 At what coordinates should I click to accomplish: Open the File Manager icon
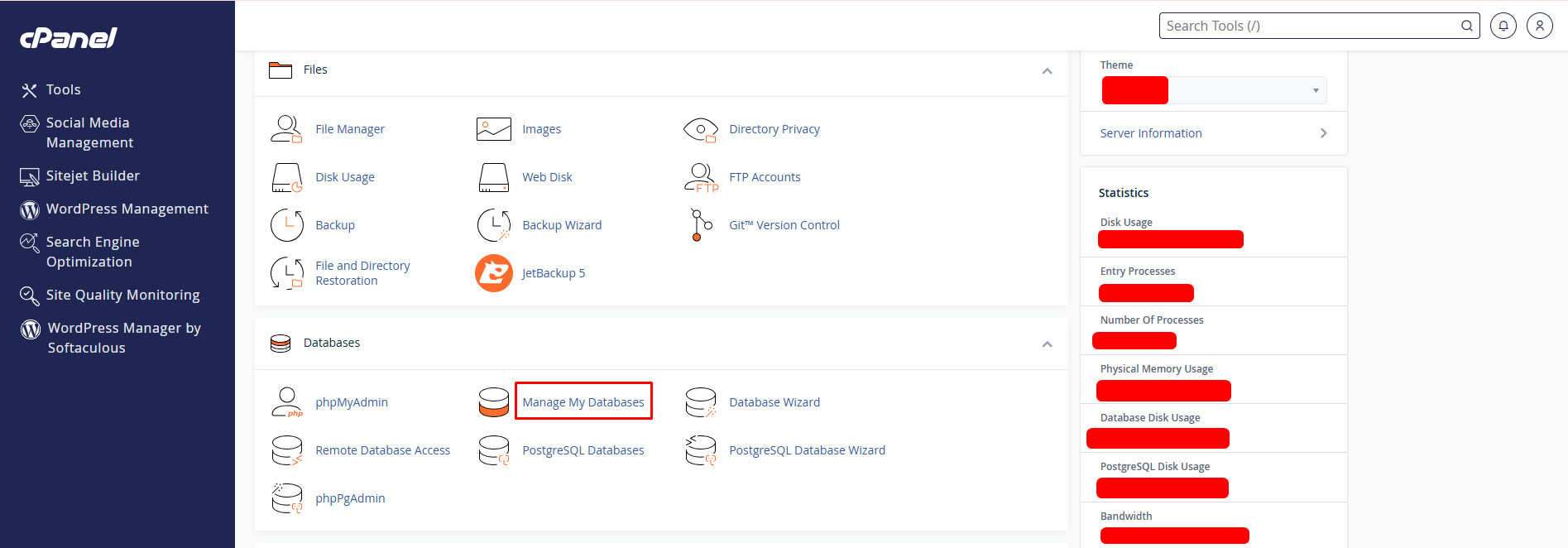(x=286, y=129)
